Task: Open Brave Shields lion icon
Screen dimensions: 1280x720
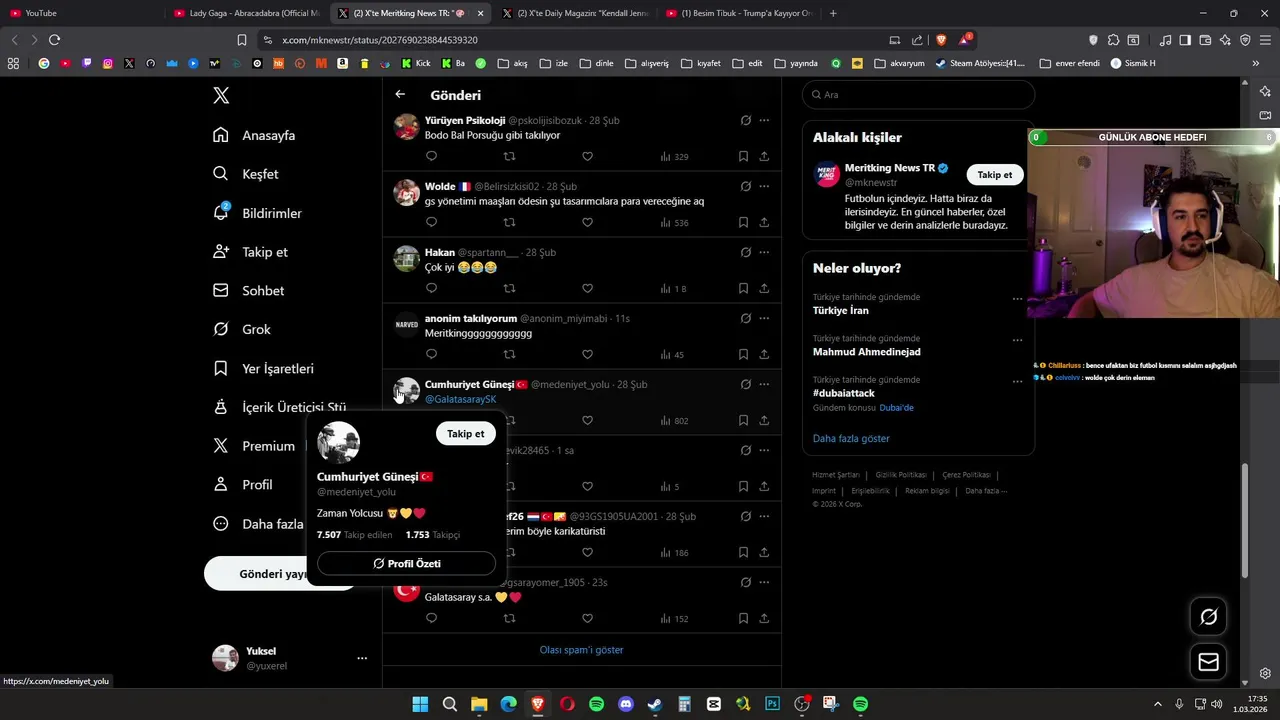Action: coord(941,40)
